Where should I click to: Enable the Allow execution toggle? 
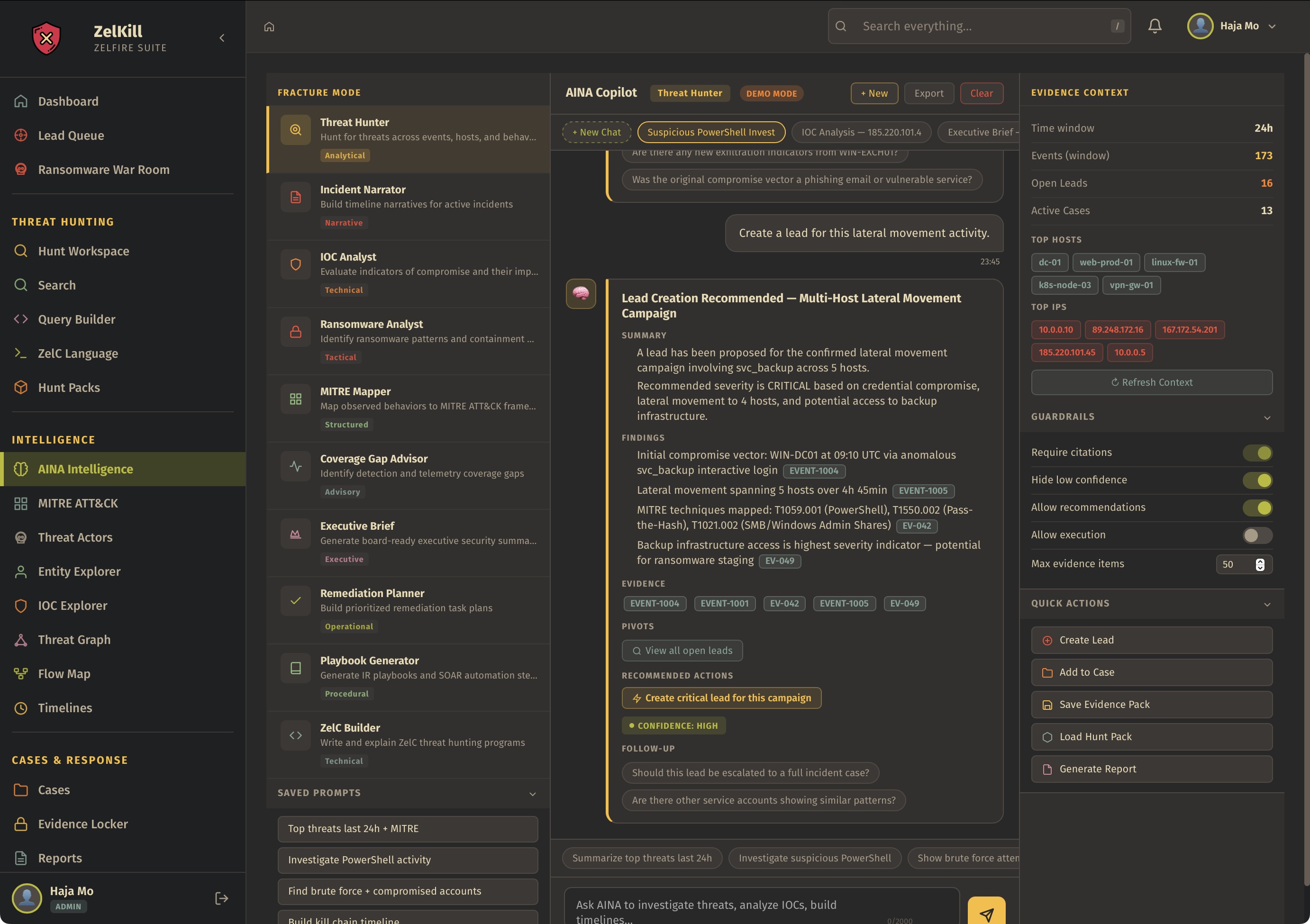pyautogui.click(x=1257, y=535)
